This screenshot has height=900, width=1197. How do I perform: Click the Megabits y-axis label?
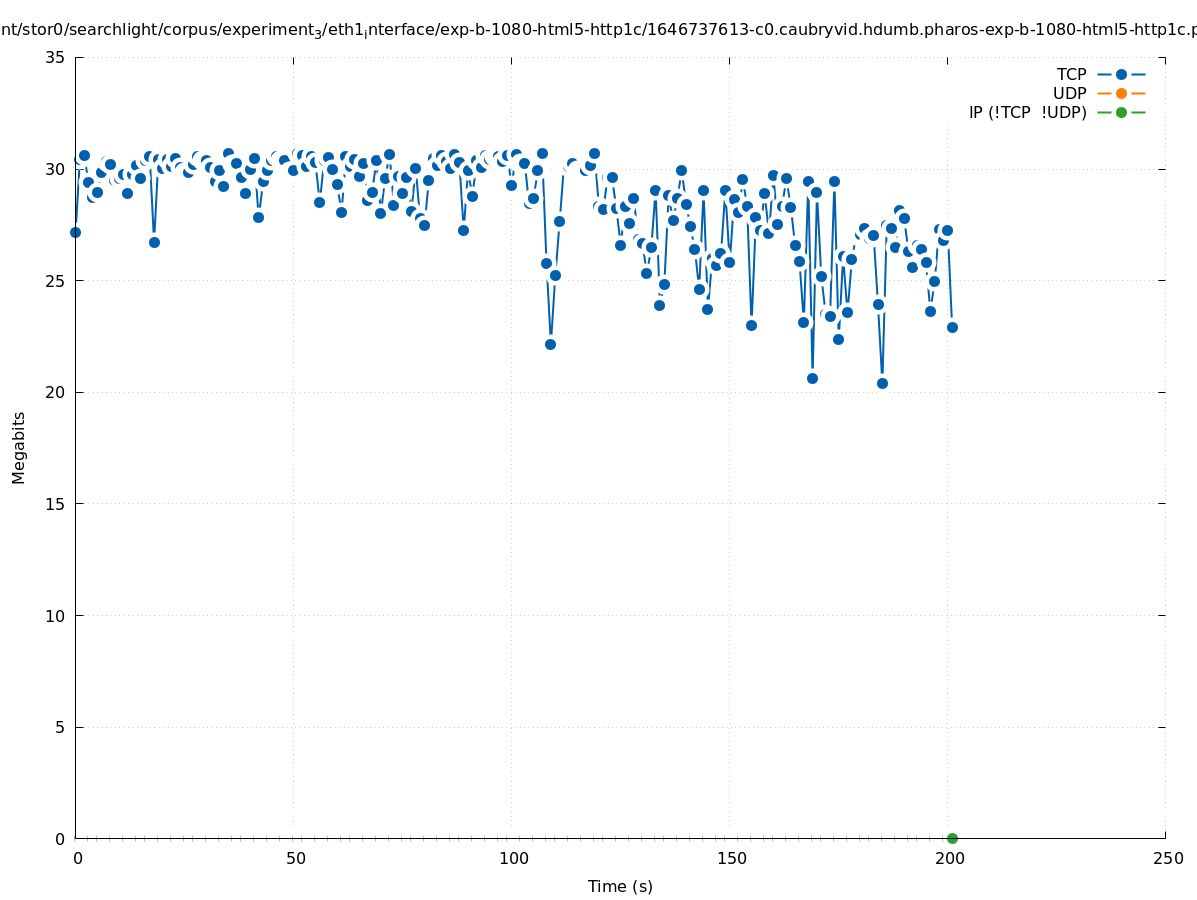point(19,447)
